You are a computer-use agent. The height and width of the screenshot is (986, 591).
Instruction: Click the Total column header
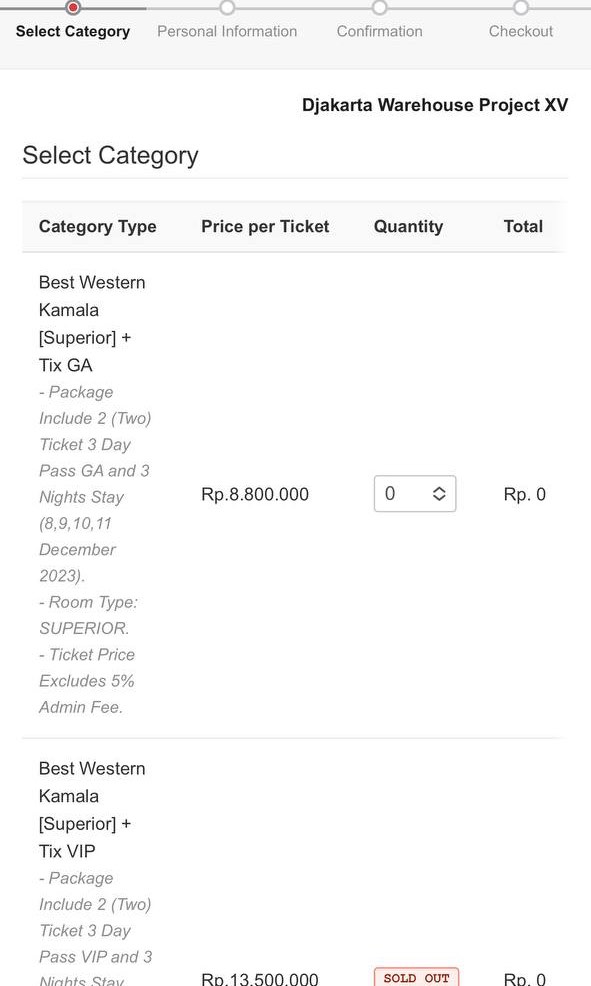[x=523, y=226]
